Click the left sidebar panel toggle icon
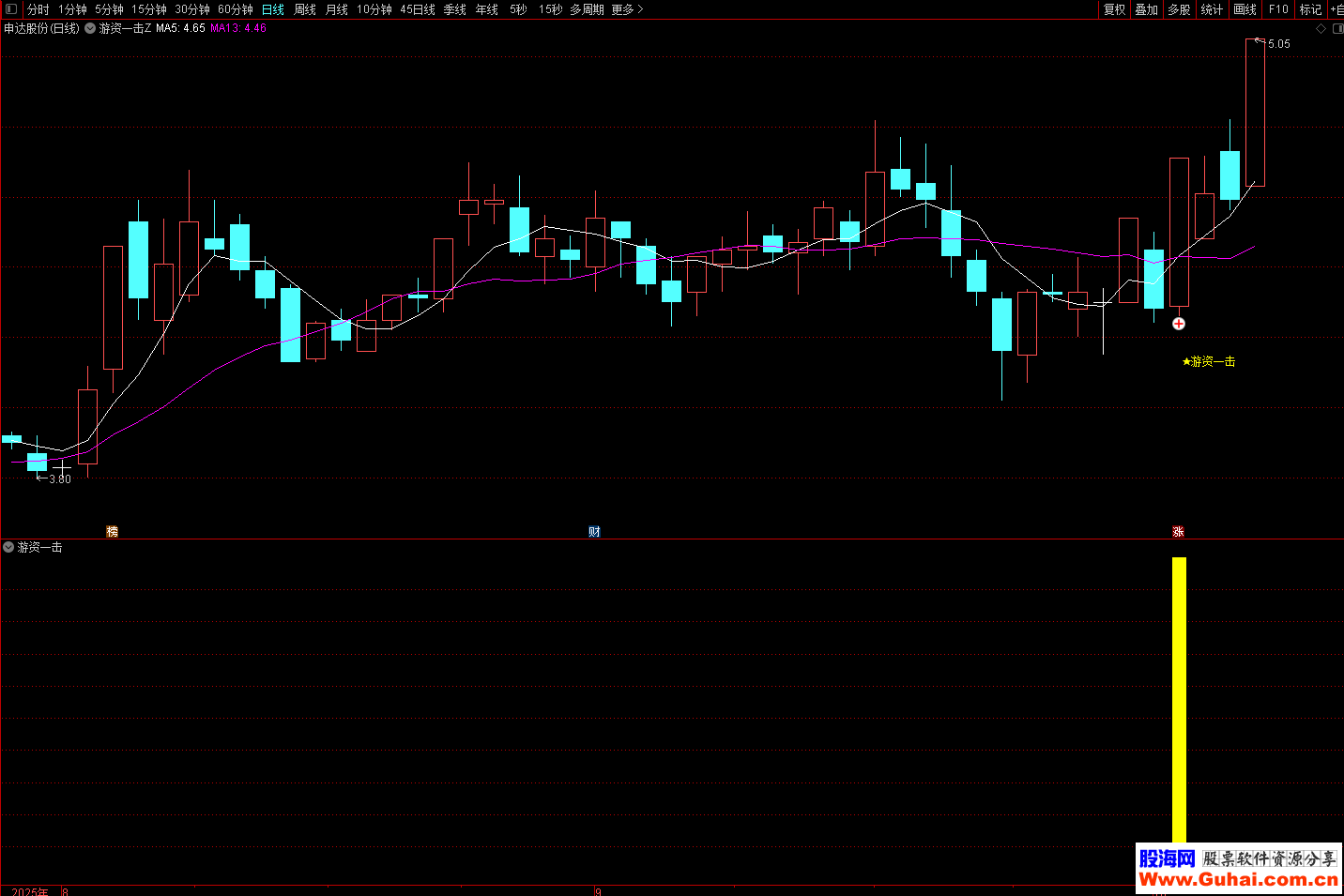This screenshot has width=1344, height=896. tap(11, 9)
